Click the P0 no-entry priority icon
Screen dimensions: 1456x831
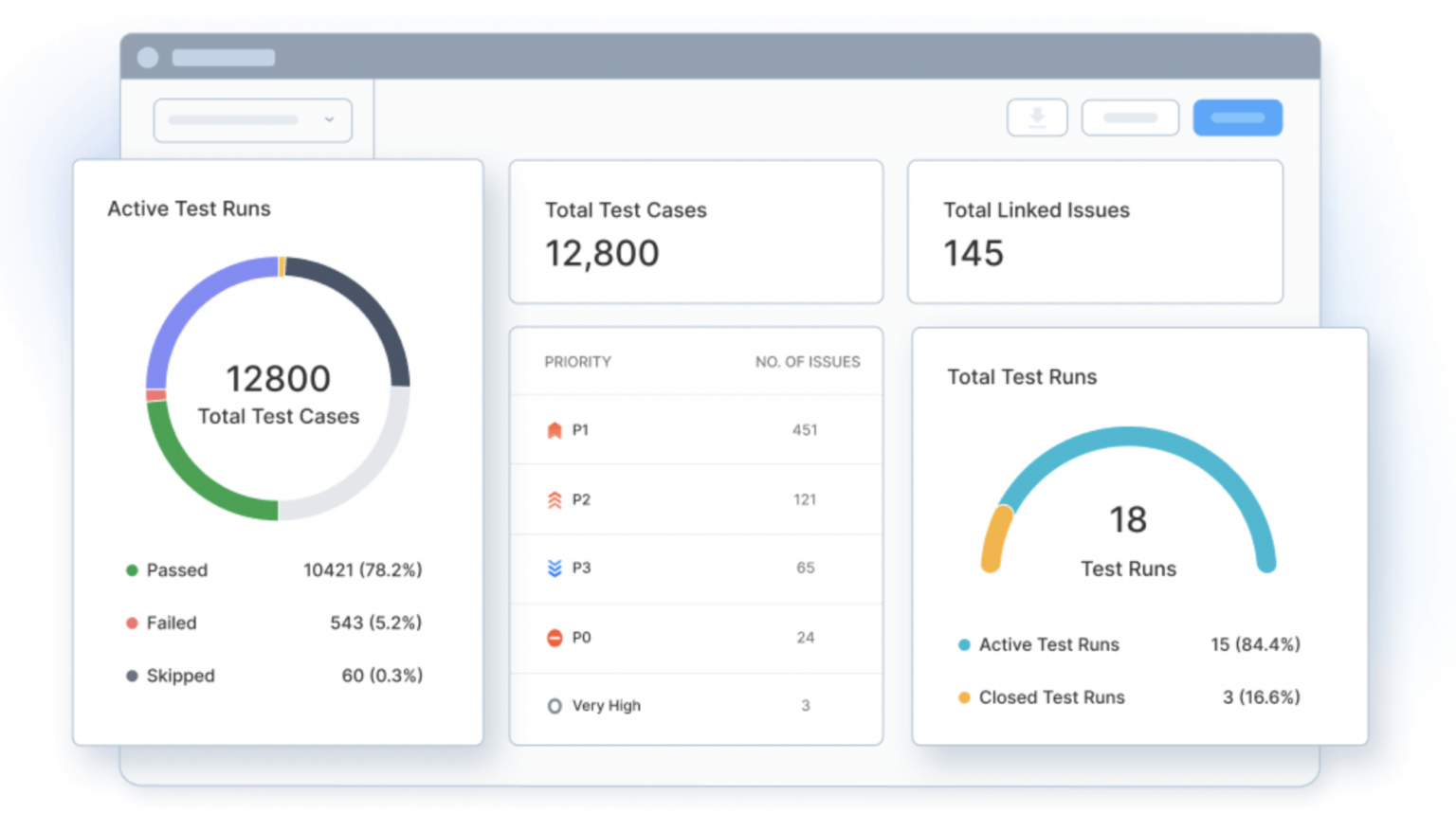pyautogui.click(x=555, y=637)
